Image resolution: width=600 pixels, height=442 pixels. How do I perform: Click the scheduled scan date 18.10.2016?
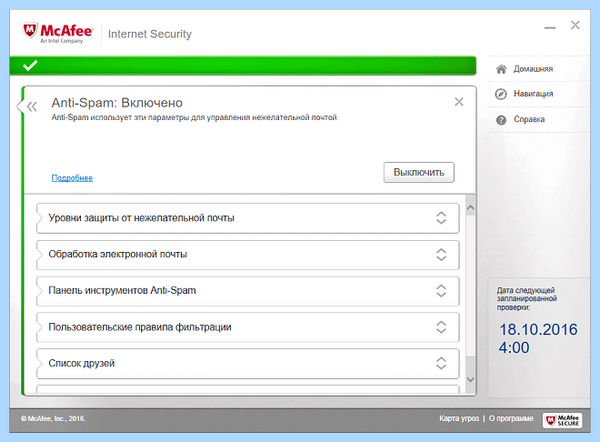pos(538,329)
